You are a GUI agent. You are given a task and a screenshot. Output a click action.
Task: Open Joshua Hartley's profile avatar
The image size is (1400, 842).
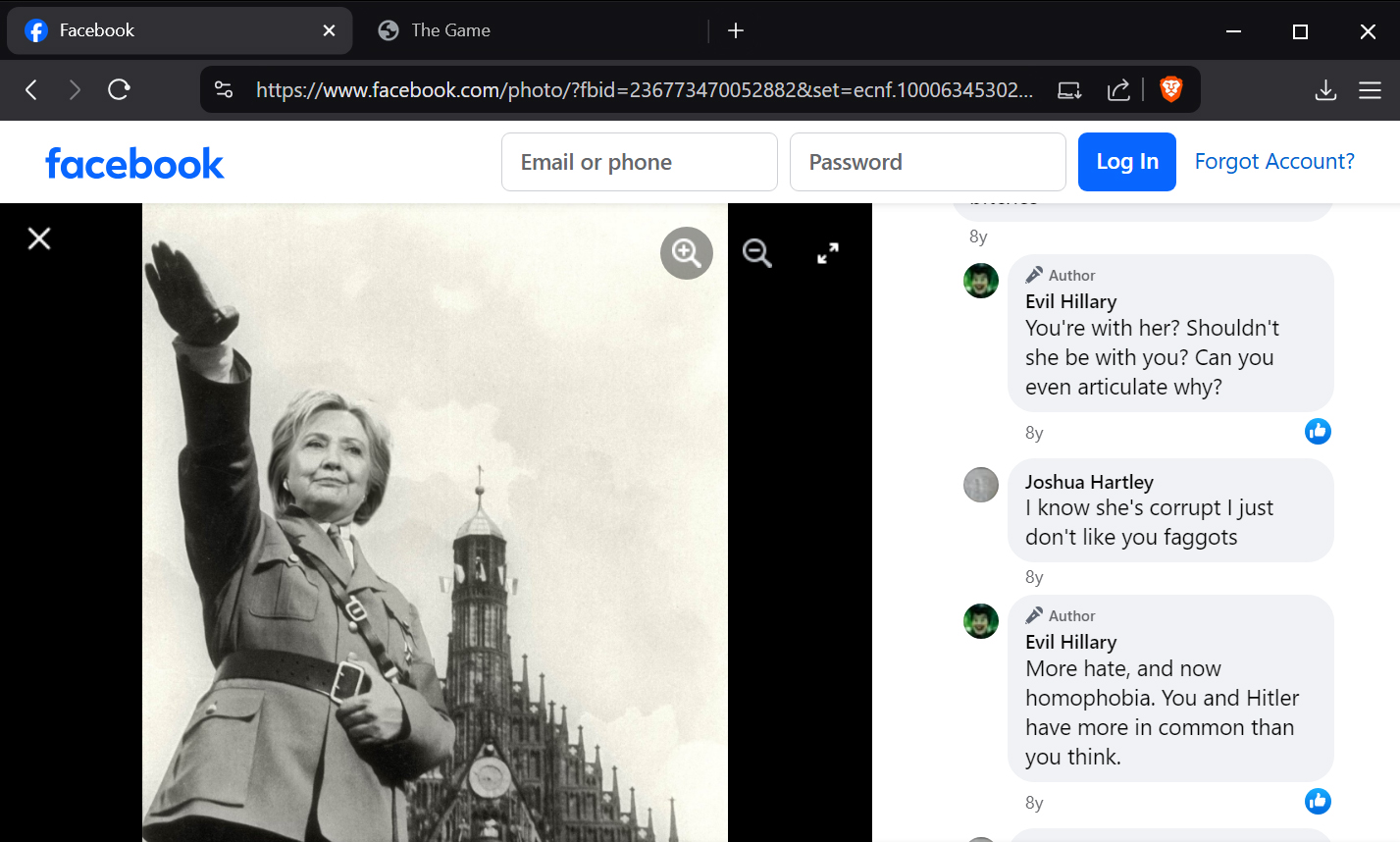pos(981,485)
